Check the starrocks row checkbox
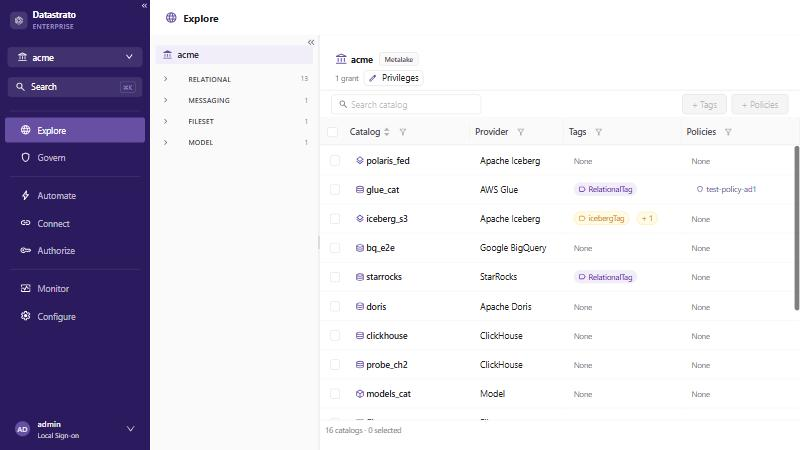Viewport: 800px width, 450px height. (x=335, y=277)
